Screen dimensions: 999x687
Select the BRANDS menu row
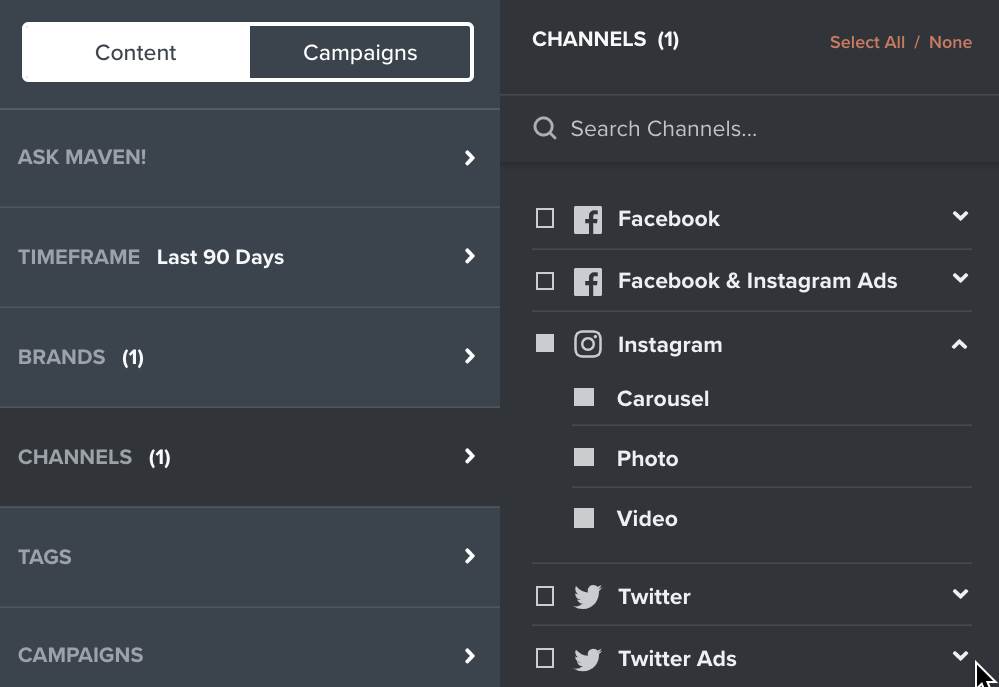(250, 357)
